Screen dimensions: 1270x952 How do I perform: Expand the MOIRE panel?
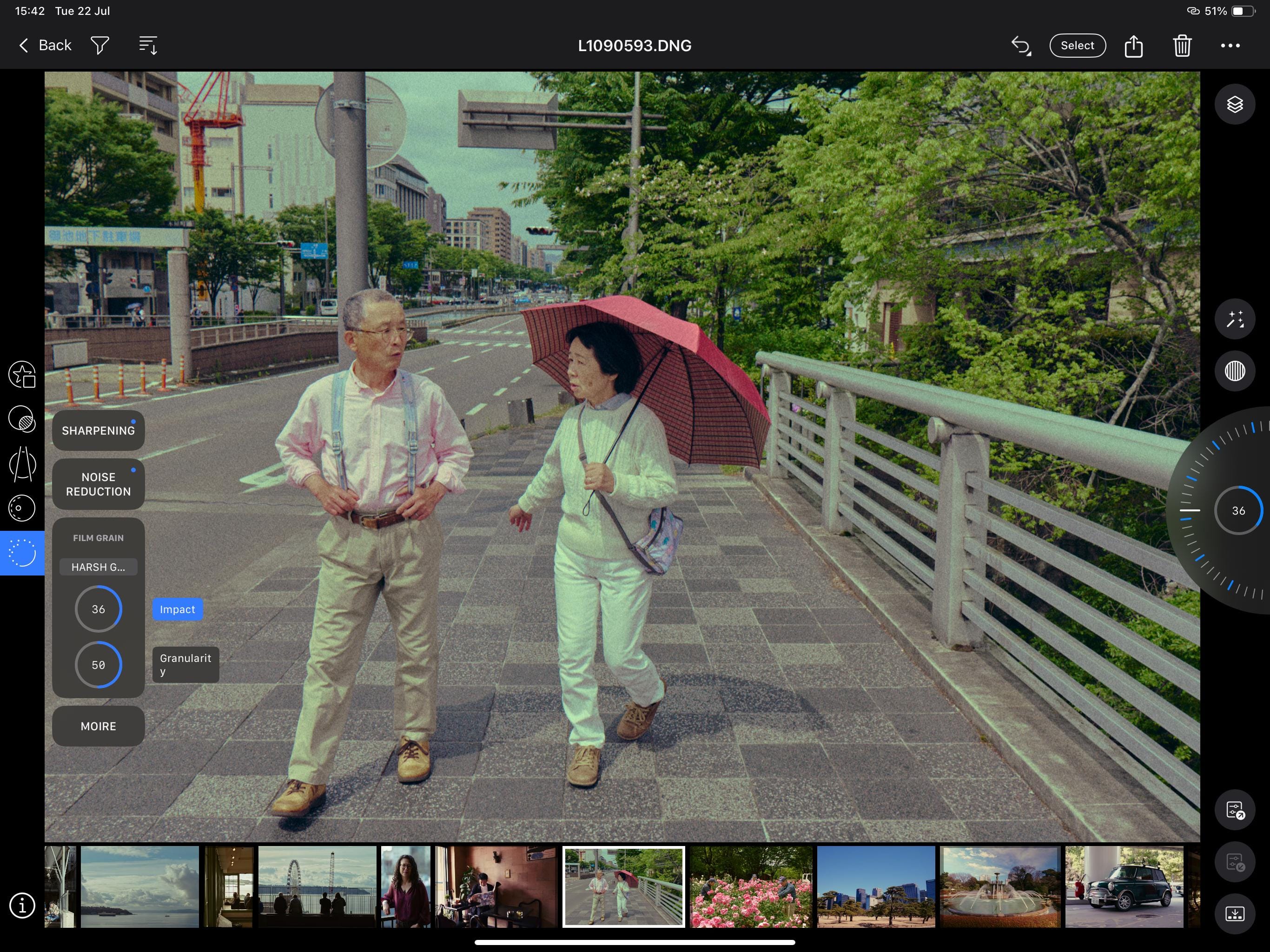point(98,727)
